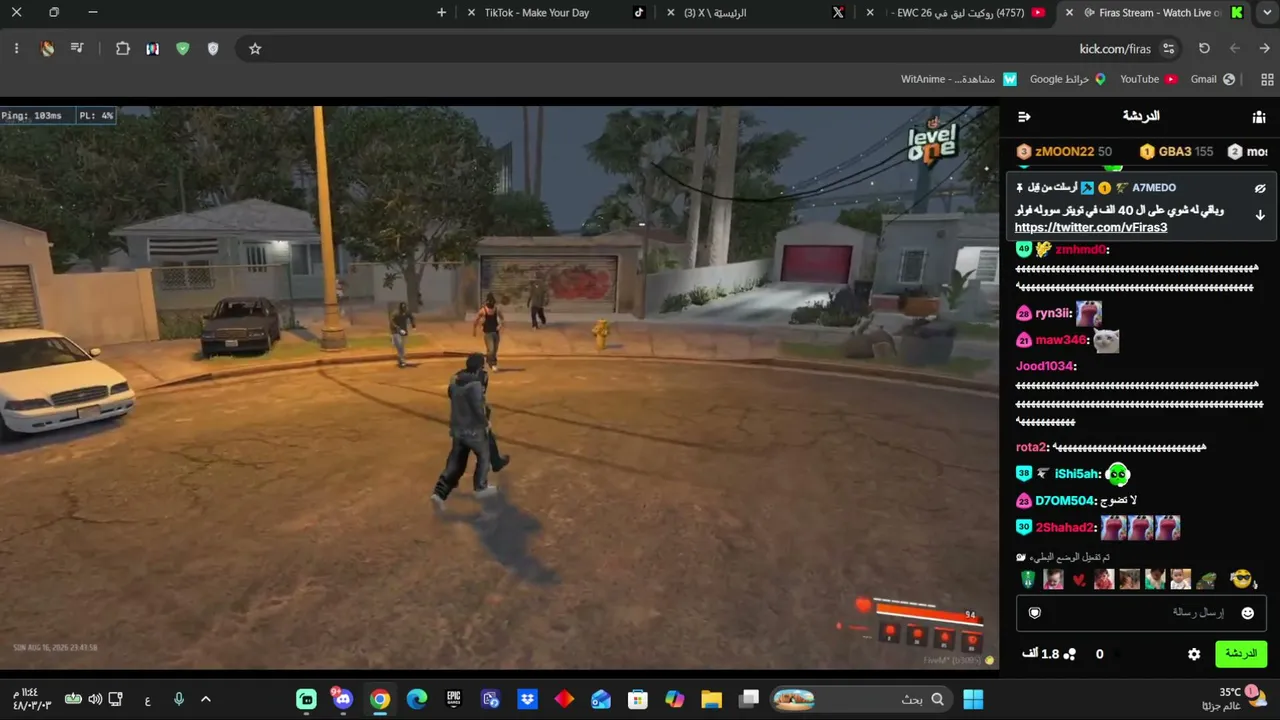The width and height of the screenshot is (1280, 720).
Task: Click username Jood1034 in chat
Action: tap(1044, 367)
